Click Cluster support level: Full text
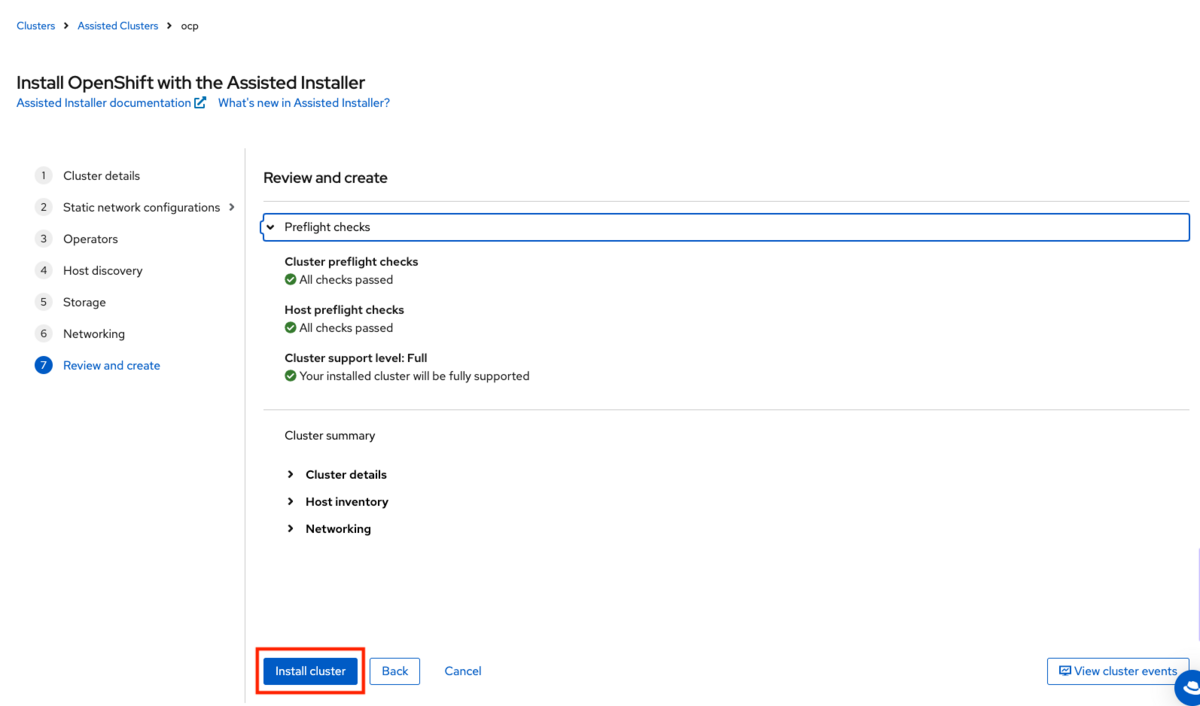Image resolution: width=1200 pixels, height=706 pixels. click(x=356, y=358)
